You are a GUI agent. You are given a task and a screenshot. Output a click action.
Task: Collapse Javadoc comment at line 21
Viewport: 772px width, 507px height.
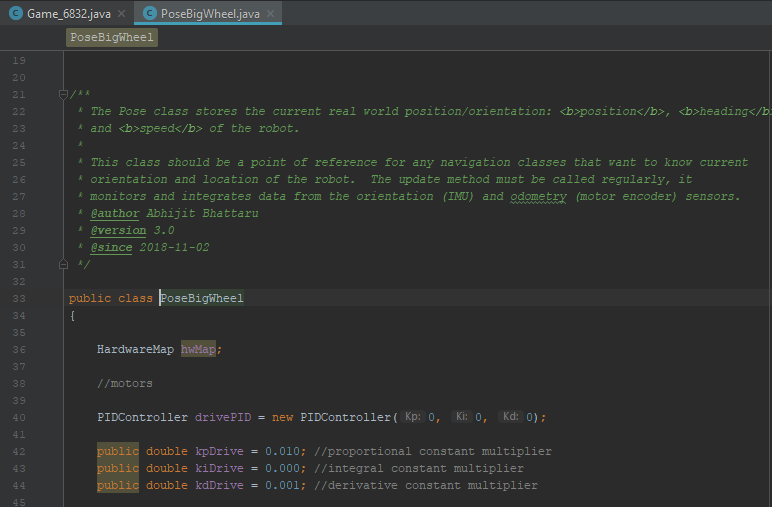[63, 94]
